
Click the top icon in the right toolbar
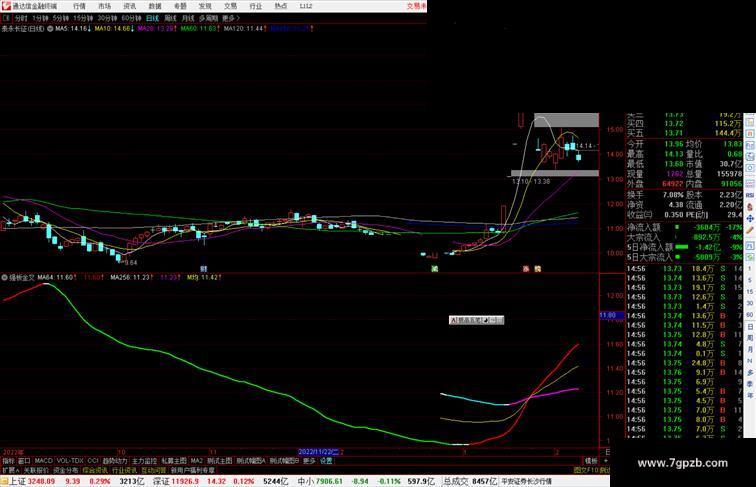[x=750, y=122]
